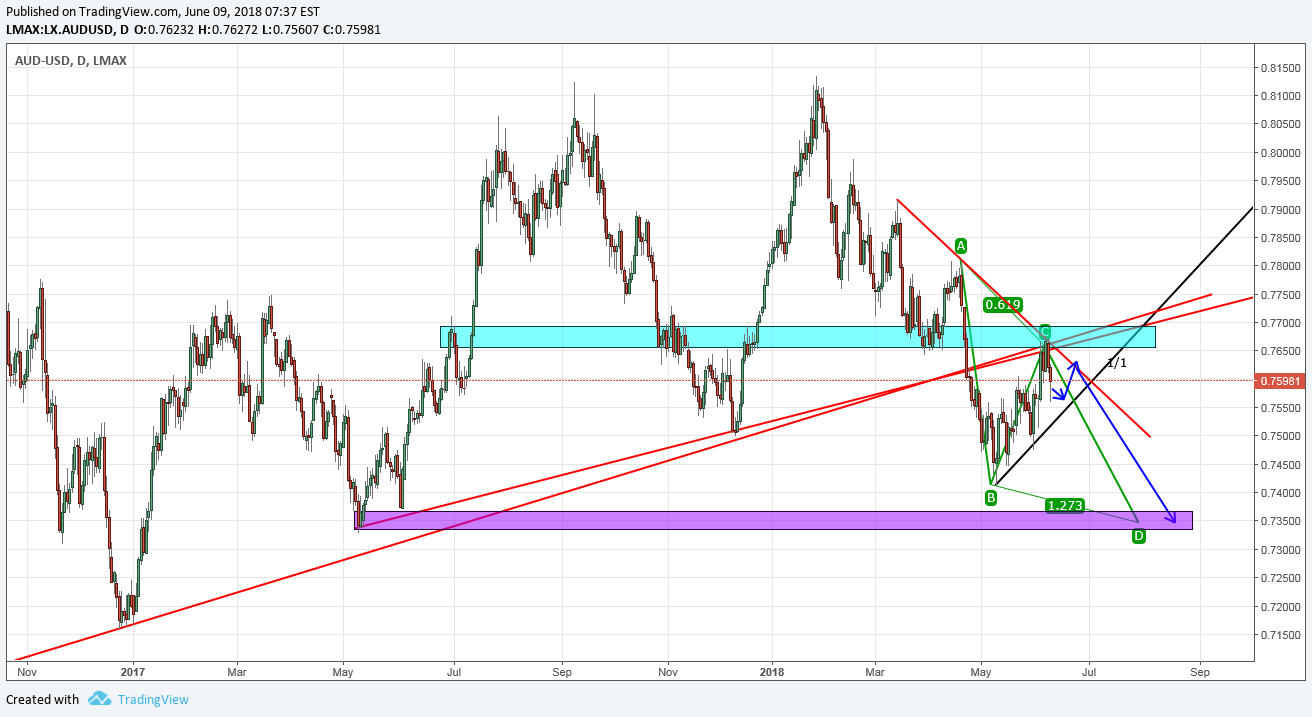Viewport: 1312px width, 717px height.
Task: Click the green A pattern point label
Action: tap(960, 245)
